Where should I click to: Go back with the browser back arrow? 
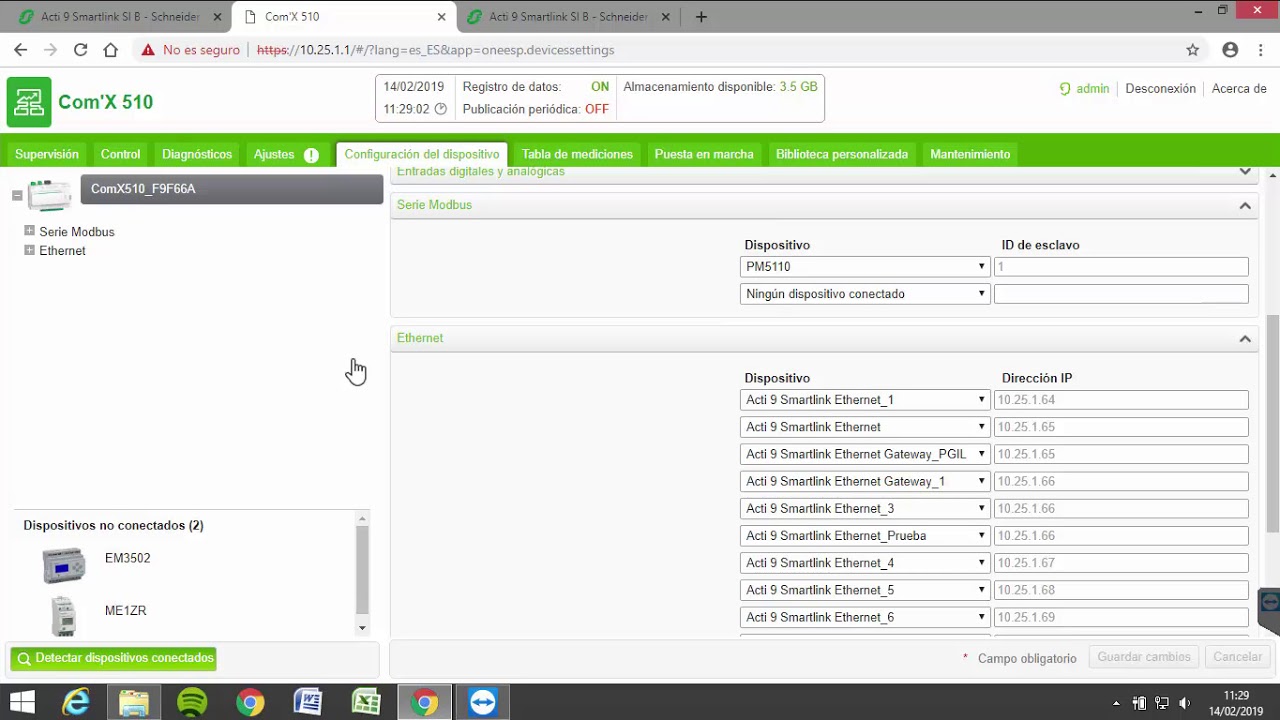(x=21, y=50)
